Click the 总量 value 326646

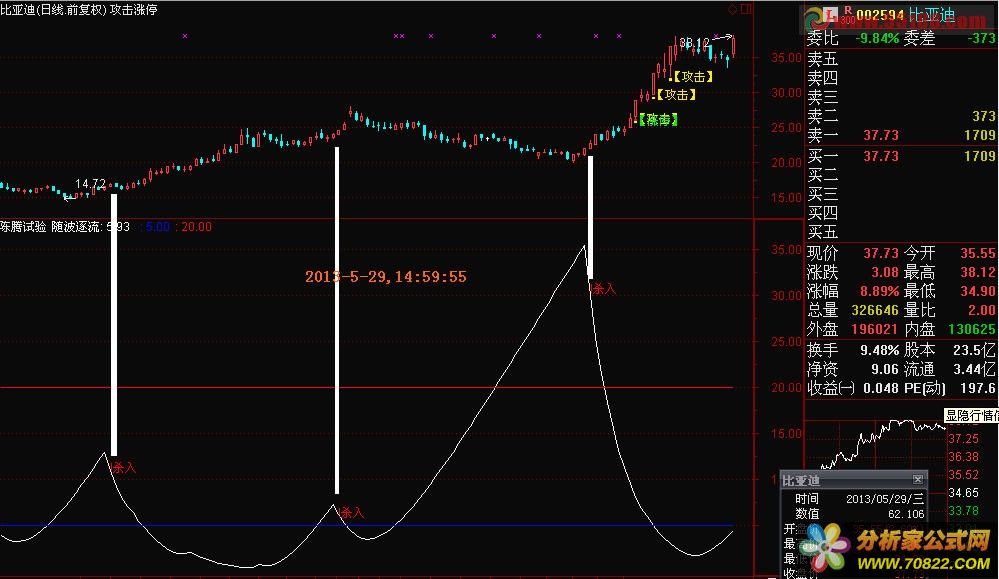875,310
